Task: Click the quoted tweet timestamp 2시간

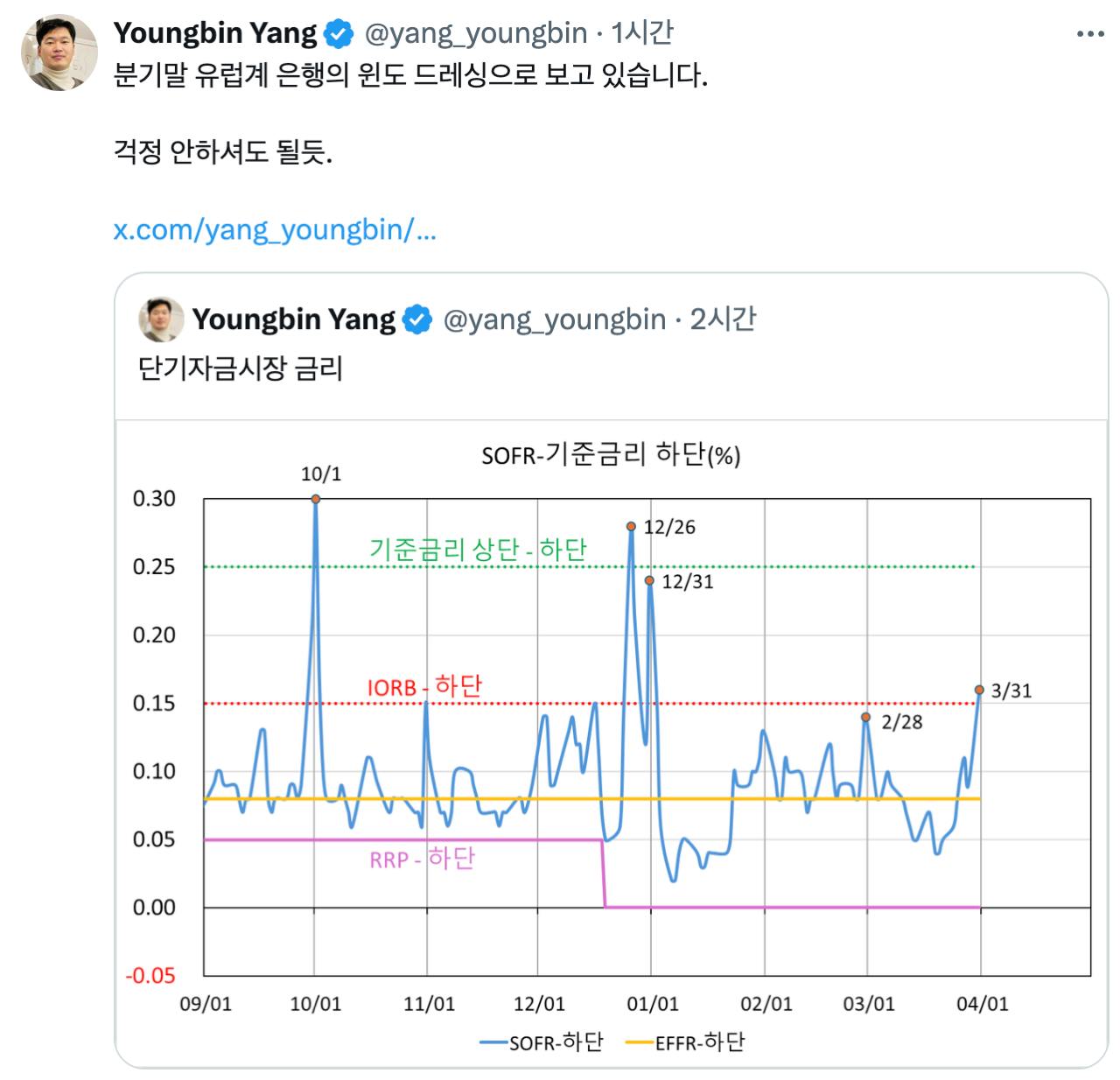Action: pos(724,319)
